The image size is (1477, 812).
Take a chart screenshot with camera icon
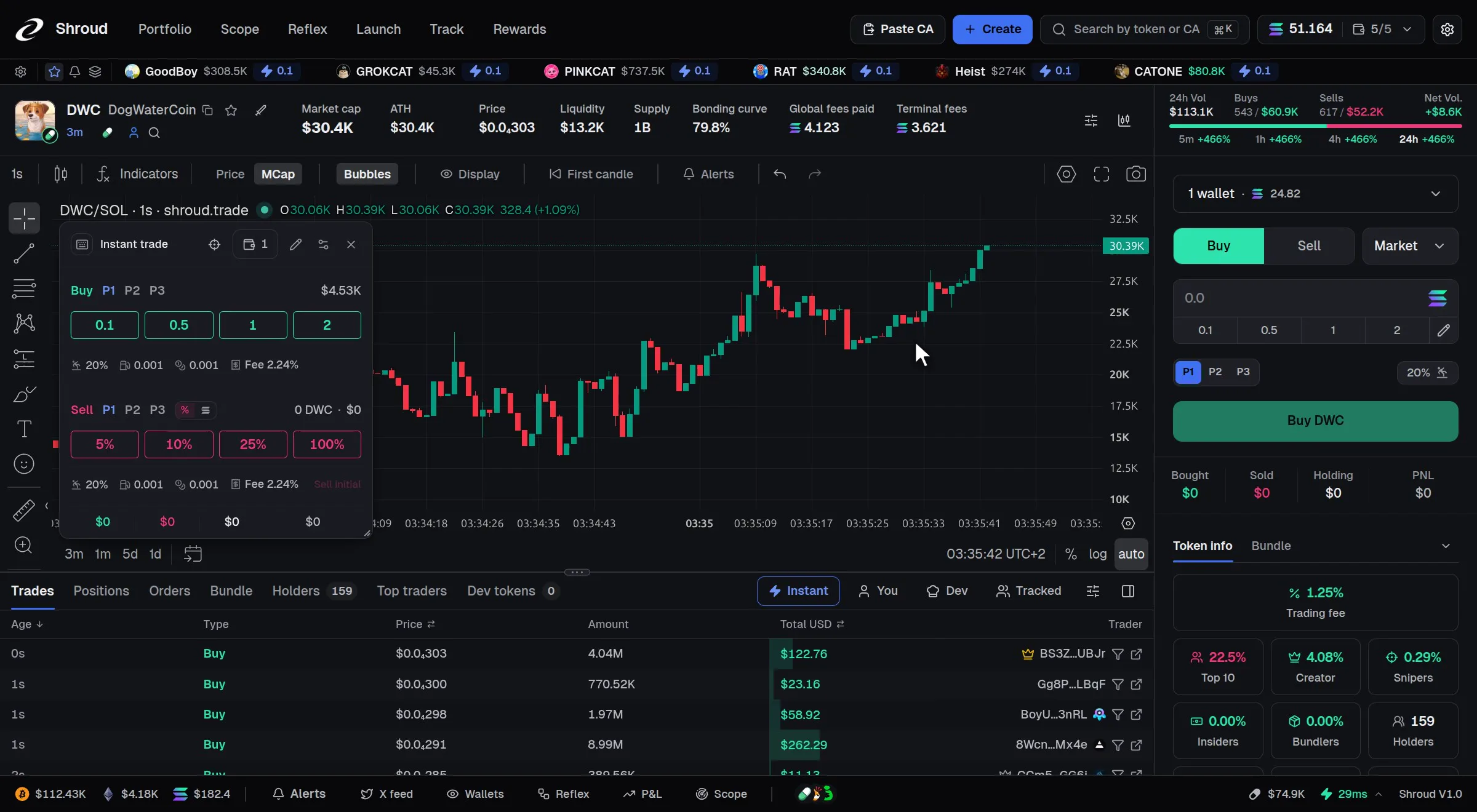click(x=1135, y=174)
